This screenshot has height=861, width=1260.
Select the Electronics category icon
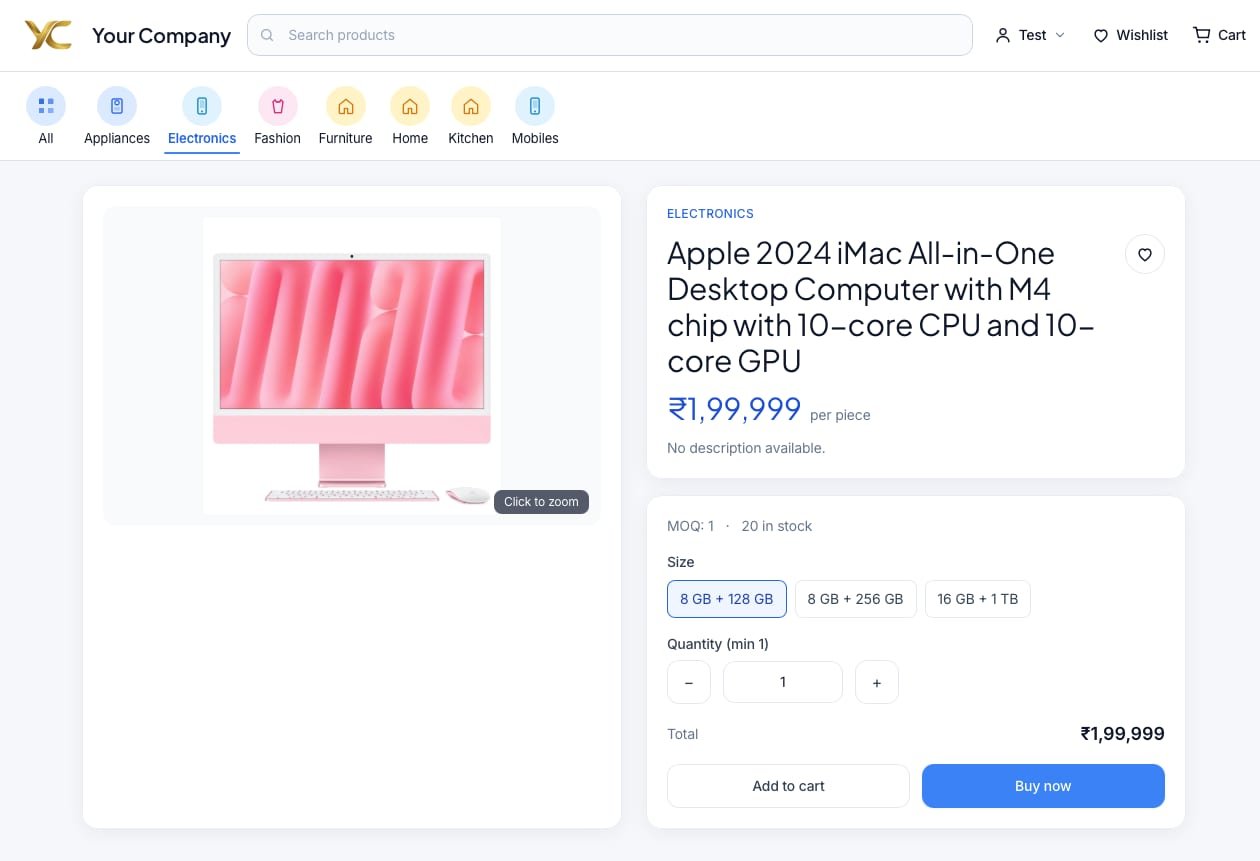(202, 106)
